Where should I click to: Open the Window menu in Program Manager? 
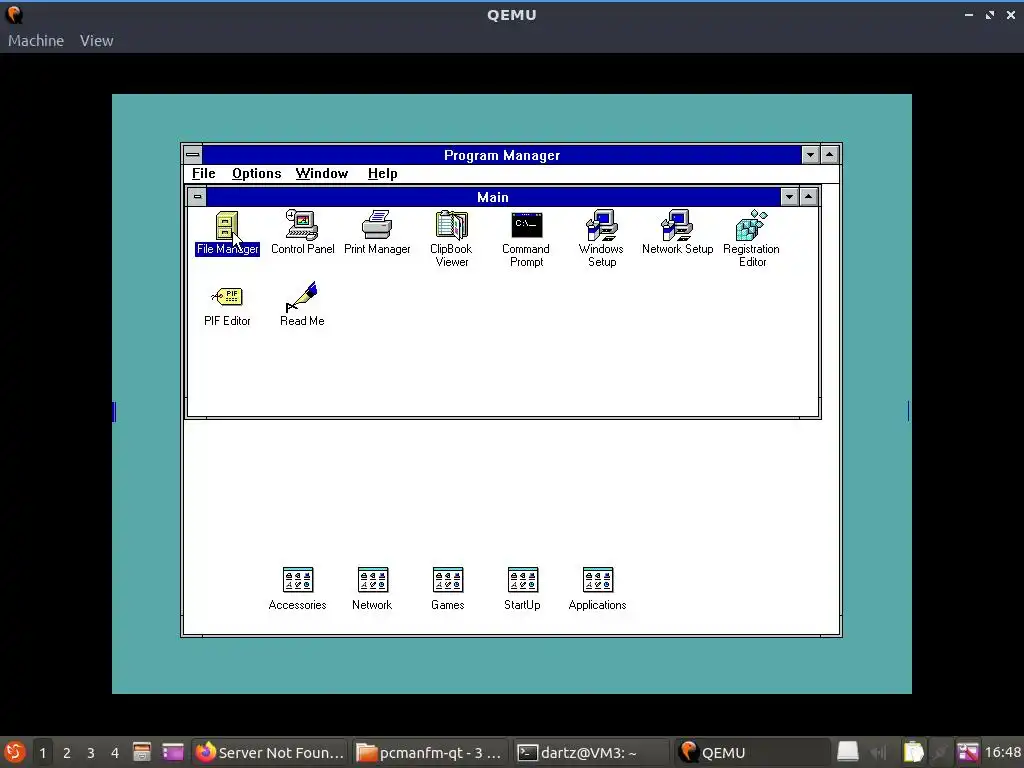click(322, 174)
